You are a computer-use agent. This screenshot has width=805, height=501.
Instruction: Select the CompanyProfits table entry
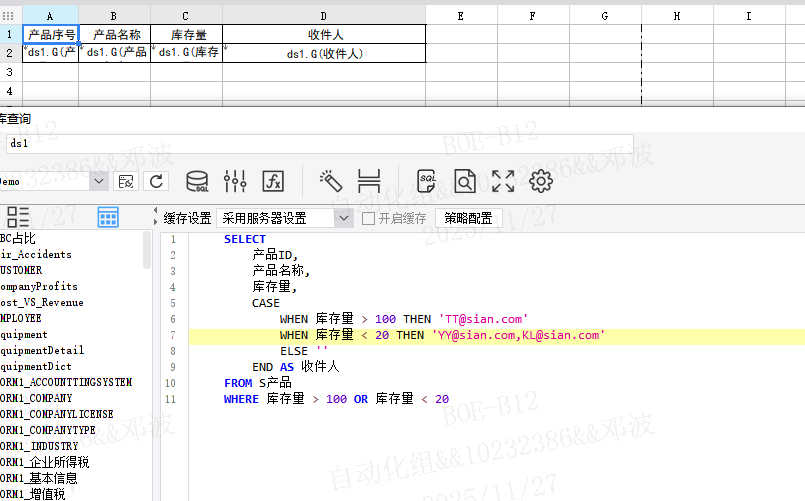[x=39, y=286]
